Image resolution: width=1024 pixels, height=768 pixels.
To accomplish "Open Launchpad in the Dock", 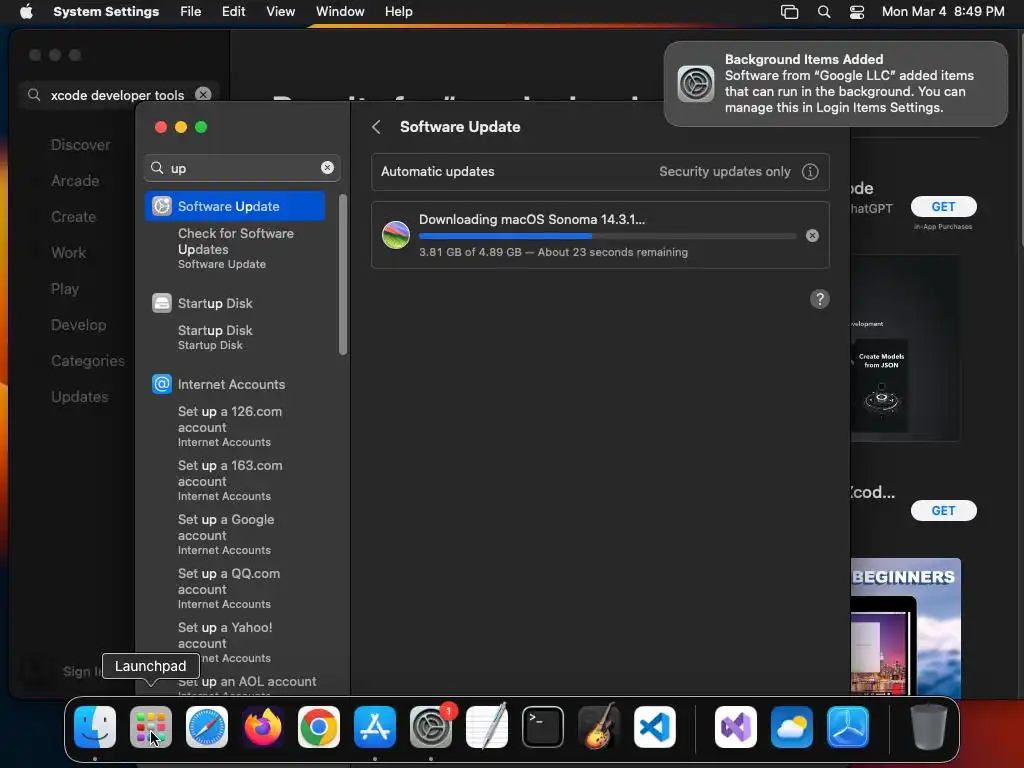I will pyautogui.click(x=151, y=727).
